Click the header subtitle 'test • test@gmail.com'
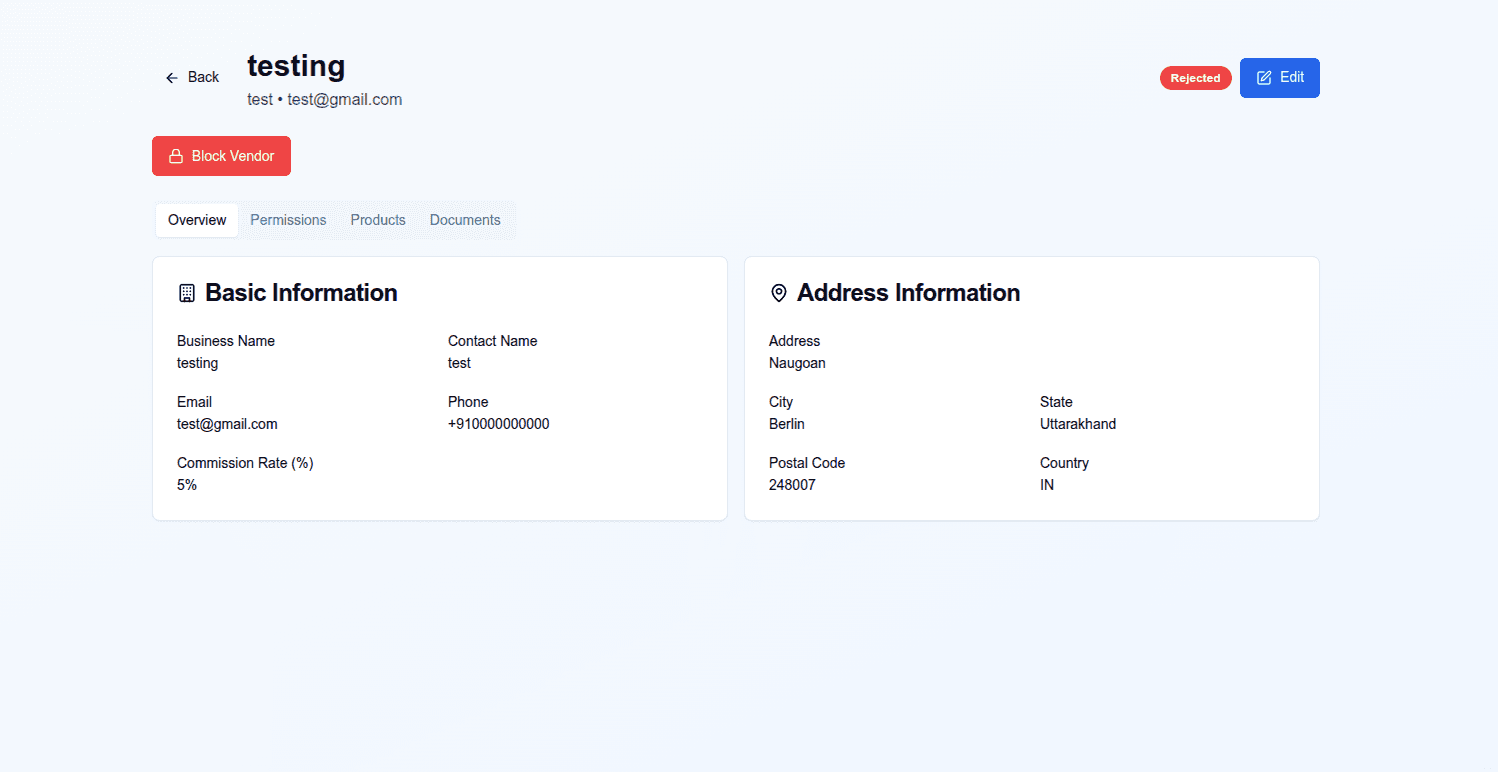The image size is (1498, 772). 324,100
